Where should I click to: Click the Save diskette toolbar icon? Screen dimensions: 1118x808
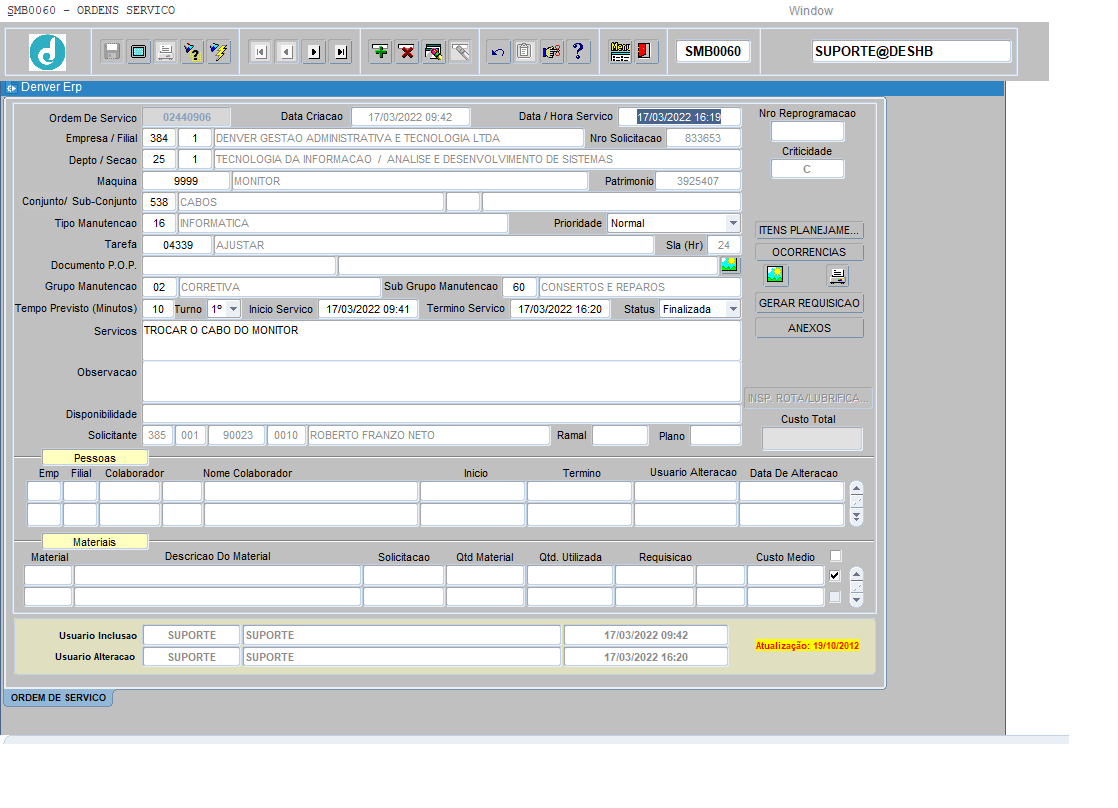(x=112, y=52)
